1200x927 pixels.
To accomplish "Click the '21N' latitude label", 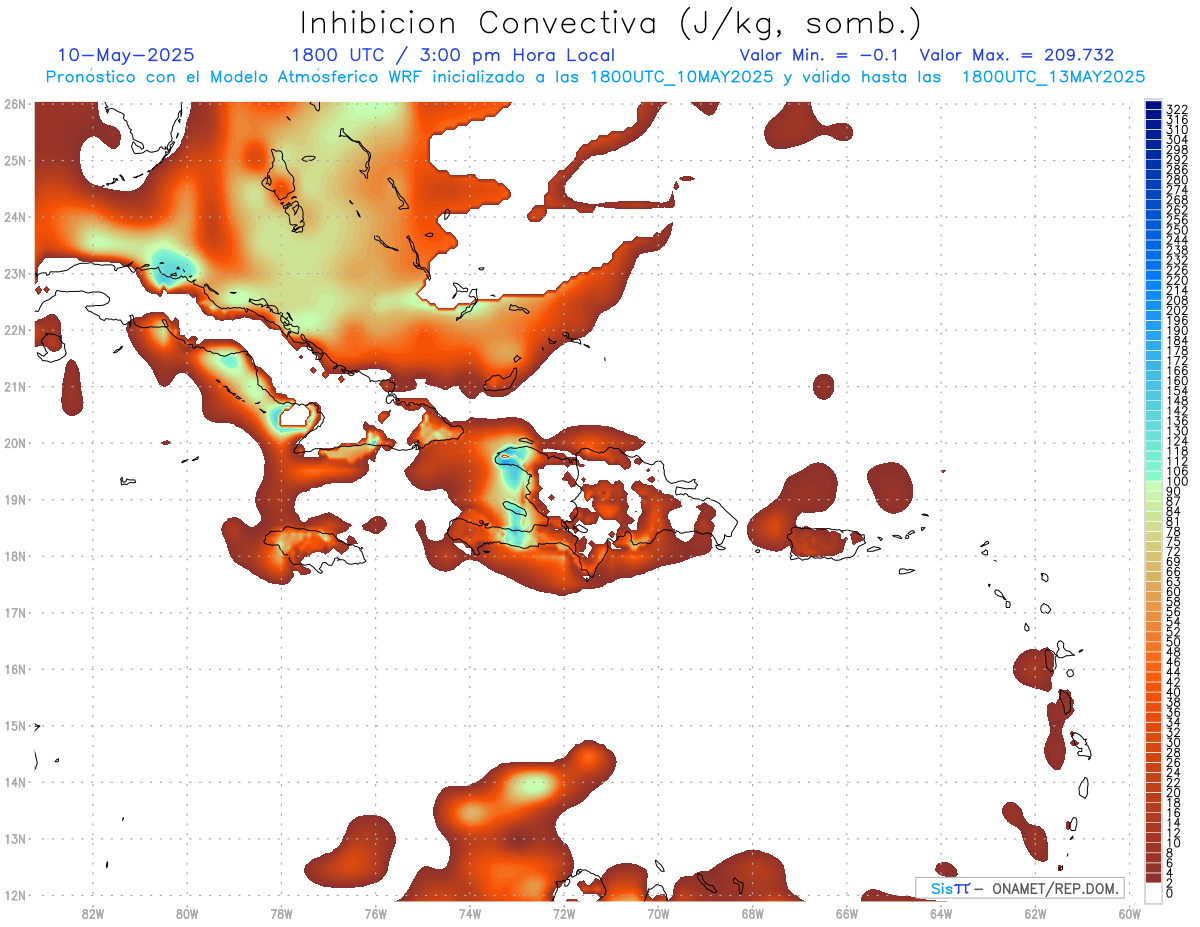I will tap(15, 386).
